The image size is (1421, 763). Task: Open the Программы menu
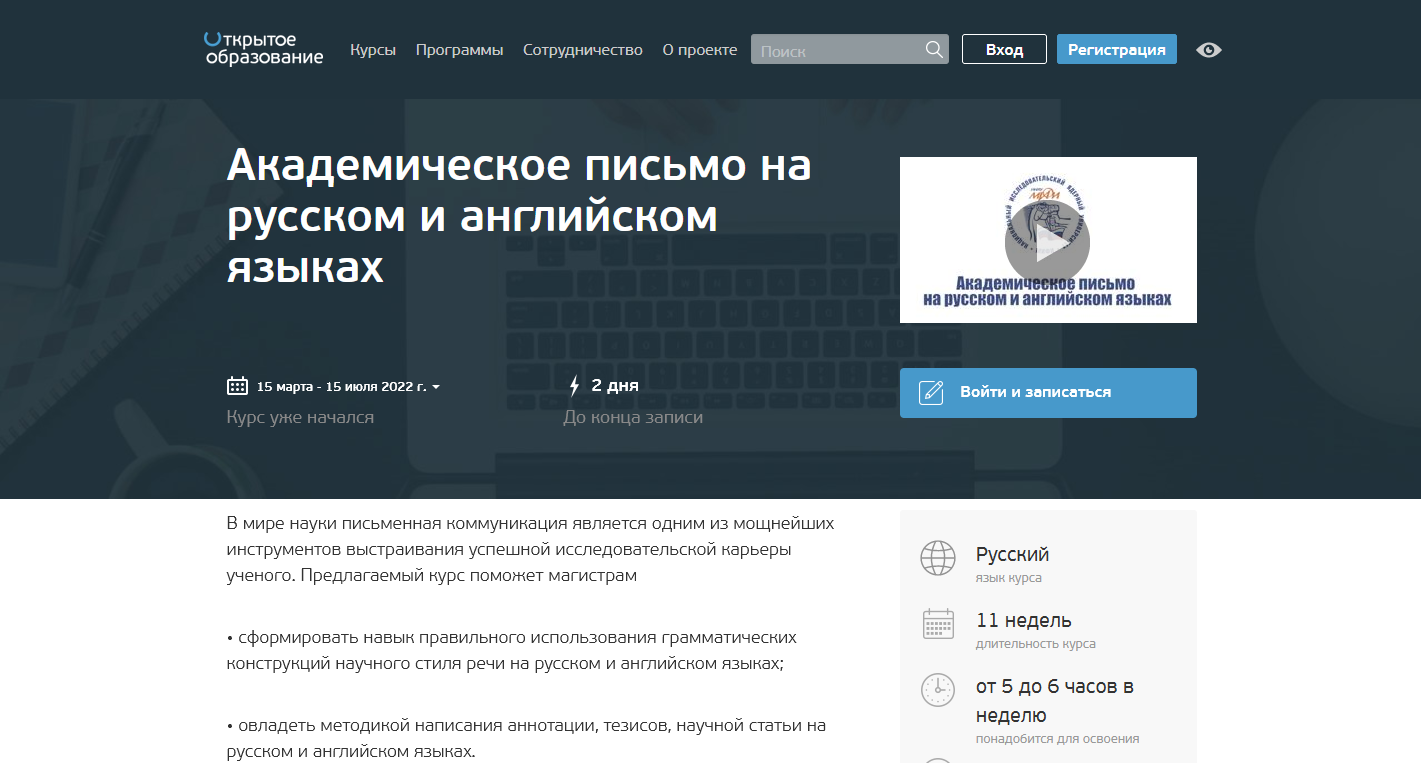pos(458,48)
